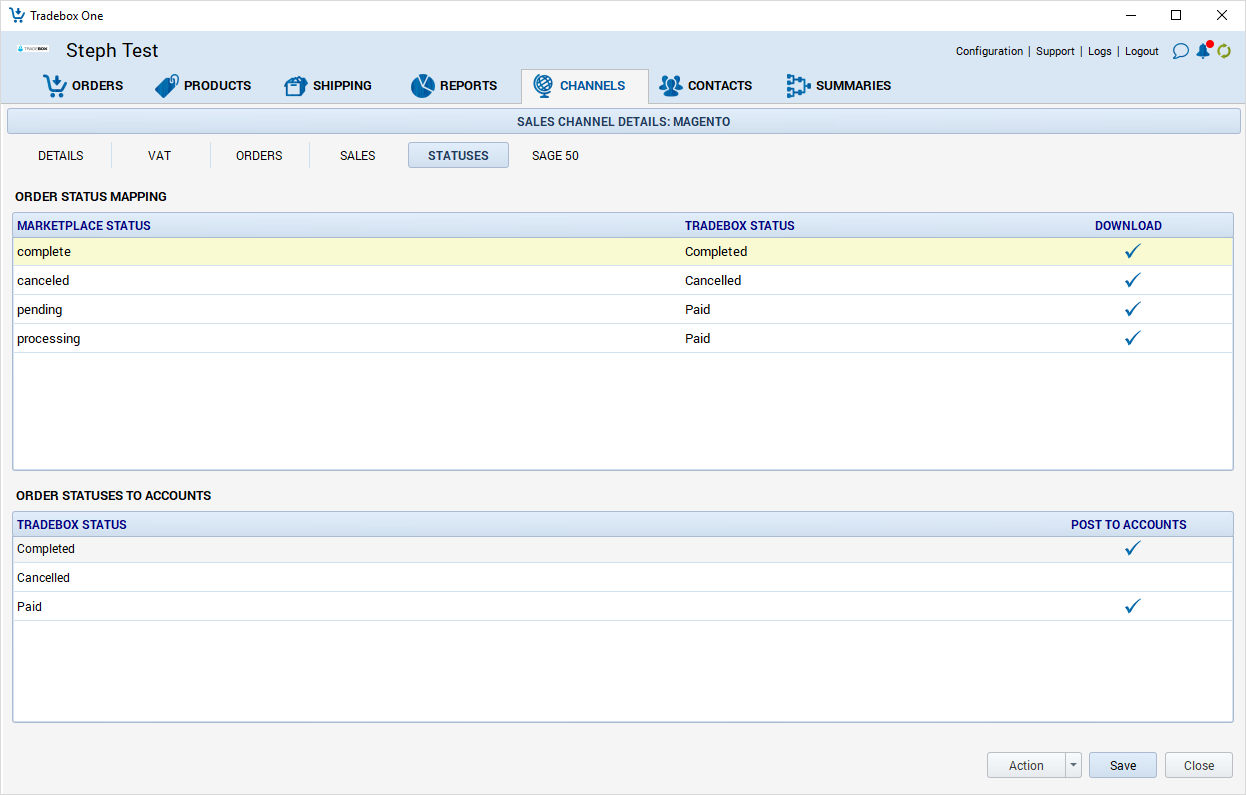Sort by Marketplace Status column header

pos(84,226)
